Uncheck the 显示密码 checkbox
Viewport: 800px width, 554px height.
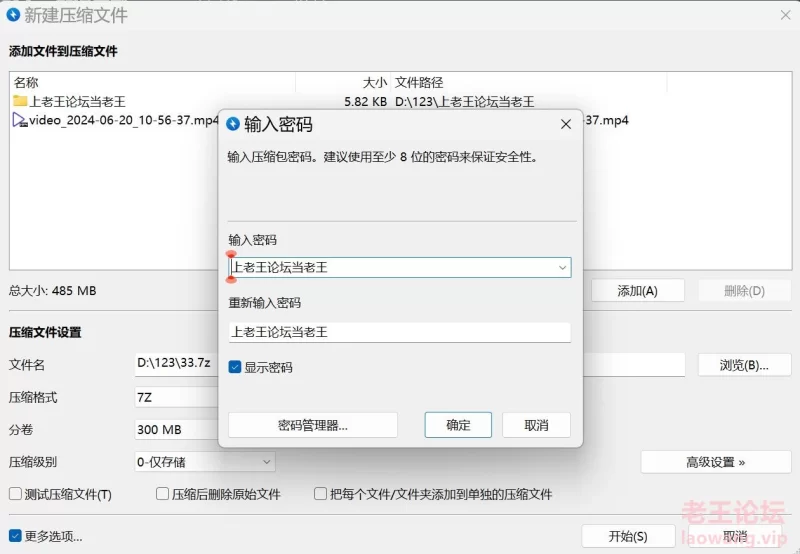point(235,367)
